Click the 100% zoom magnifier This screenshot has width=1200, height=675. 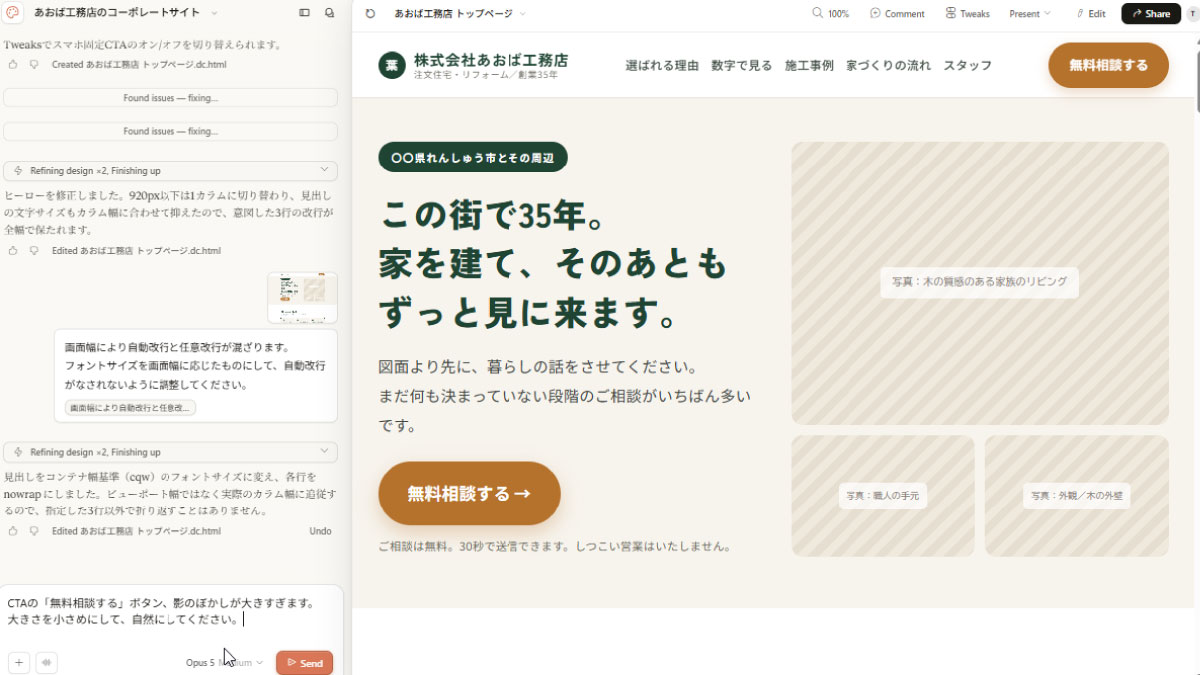point(830,14)
